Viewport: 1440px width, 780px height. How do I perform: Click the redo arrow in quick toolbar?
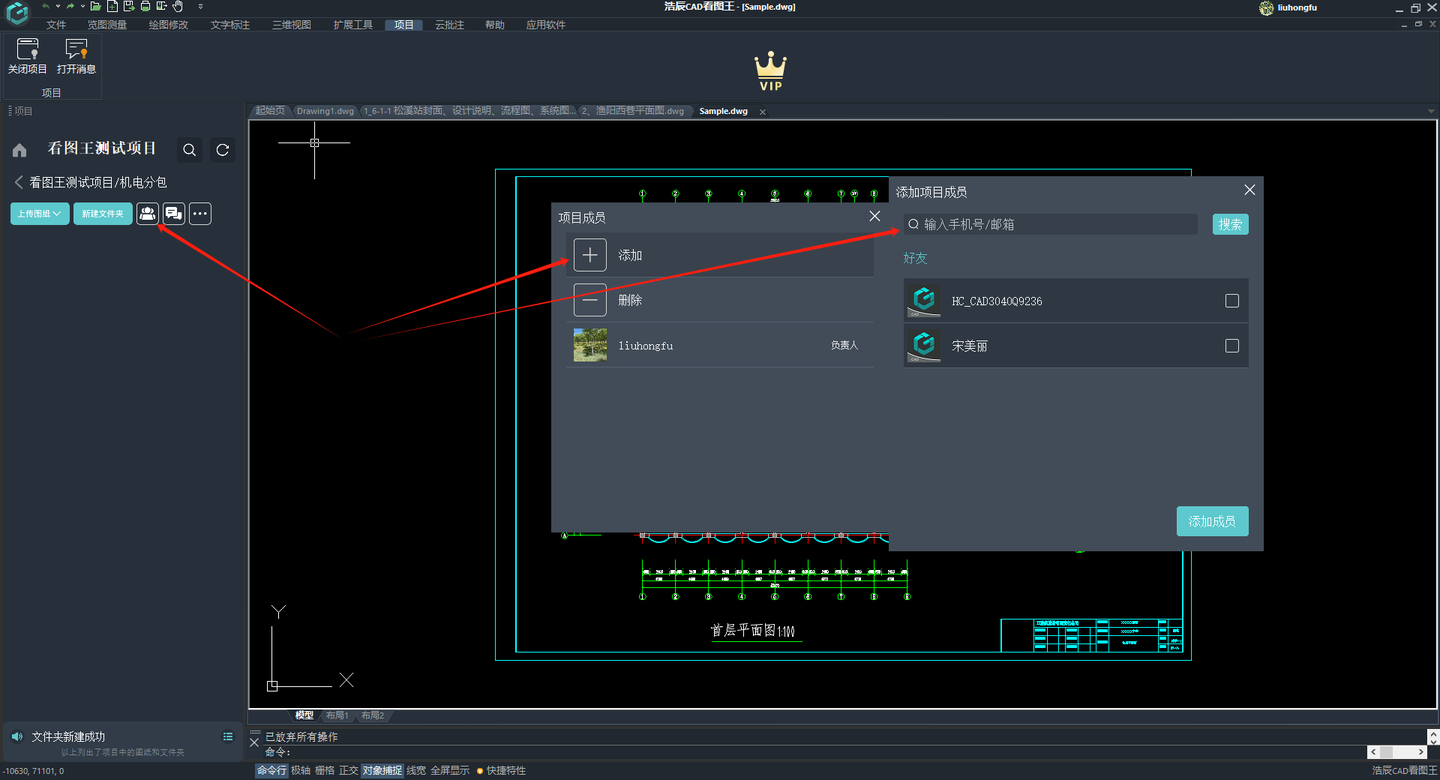click(x=70, y=6)
